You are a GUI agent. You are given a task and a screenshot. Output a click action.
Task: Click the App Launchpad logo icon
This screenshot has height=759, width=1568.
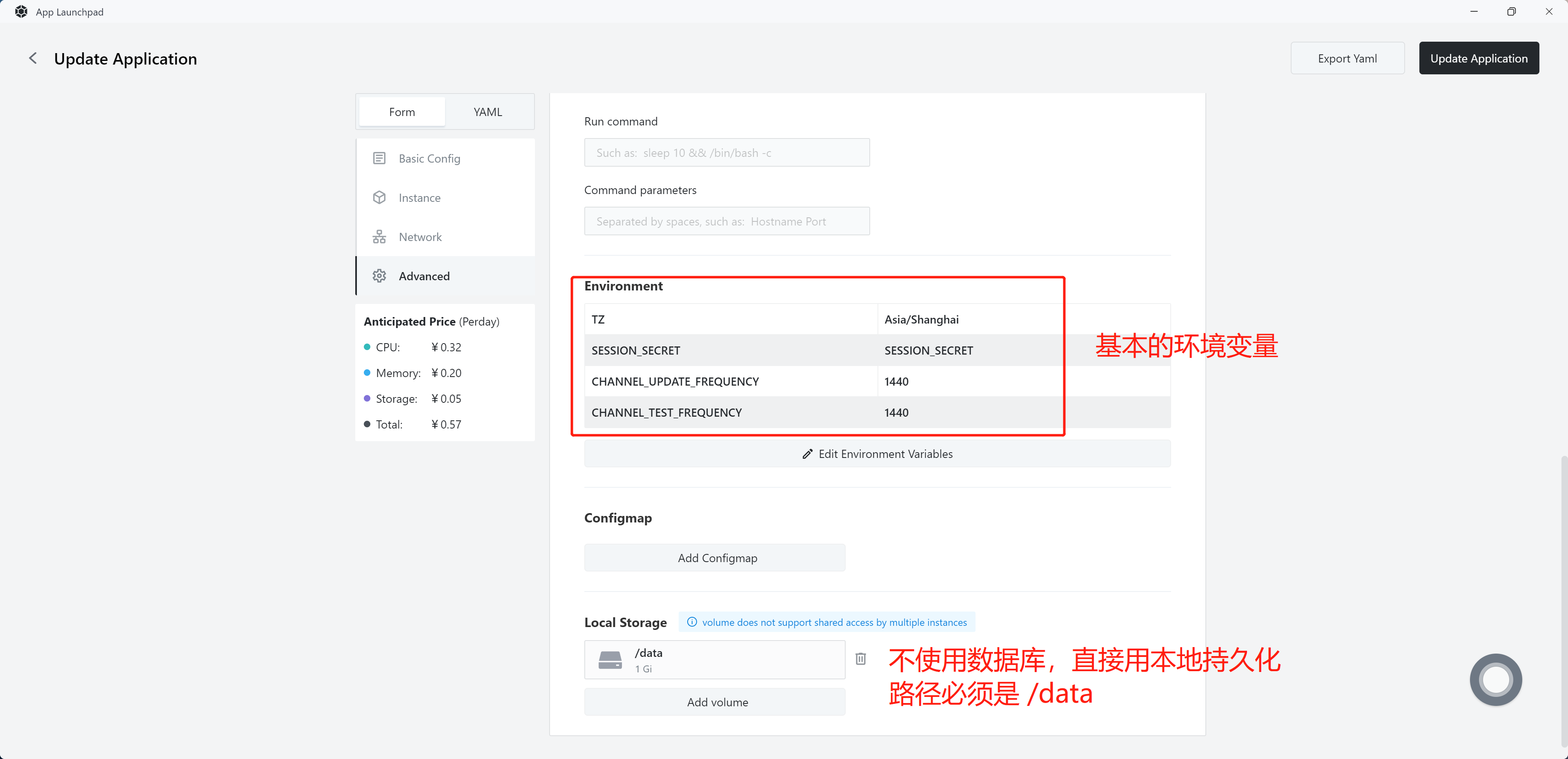coord(21,11)
